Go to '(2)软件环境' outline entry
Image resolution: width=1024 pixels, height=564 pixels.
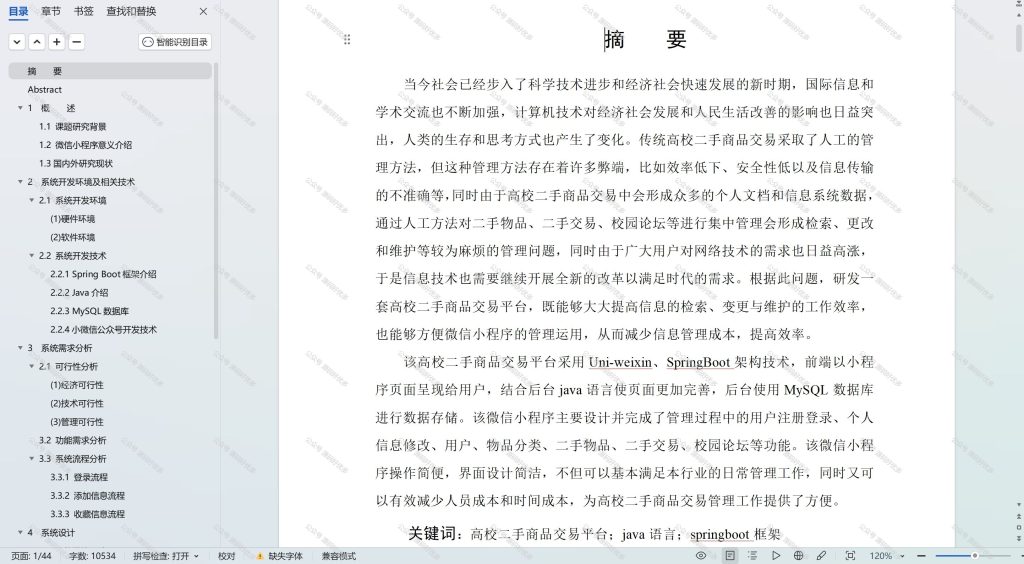coord(72,237)
